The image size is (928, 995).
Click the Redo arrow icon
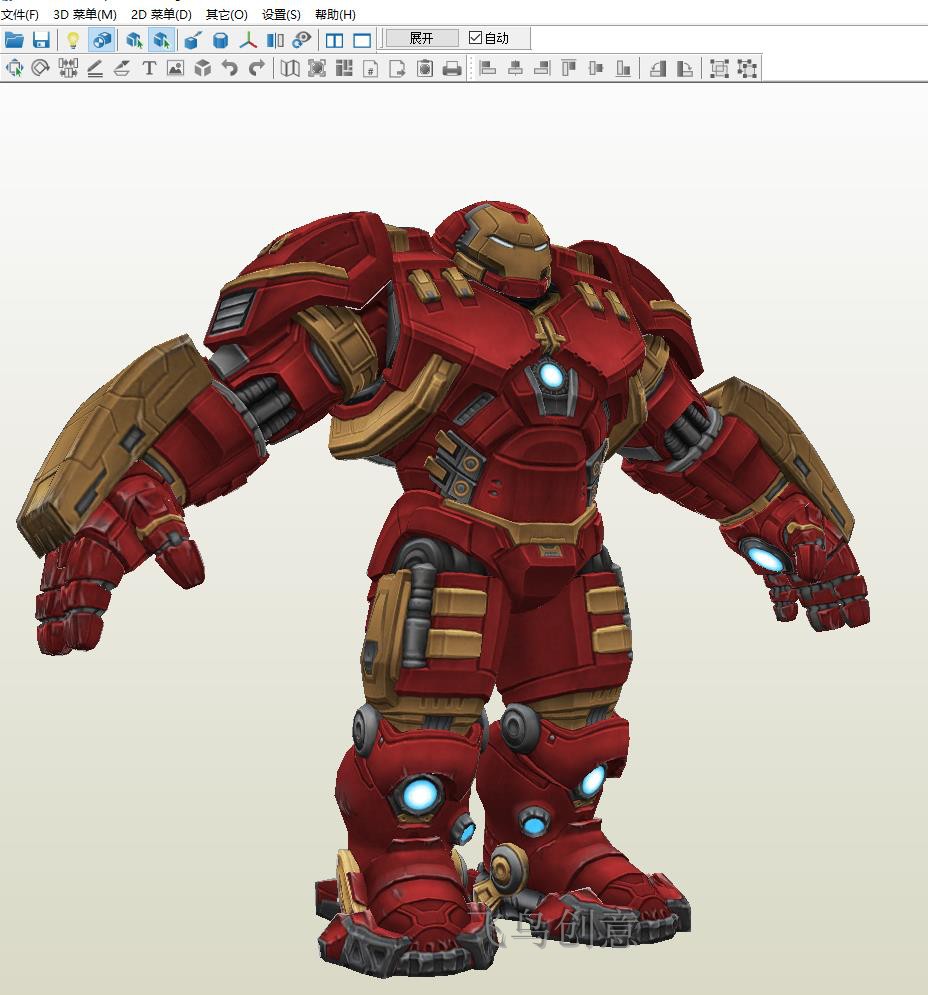257,68
